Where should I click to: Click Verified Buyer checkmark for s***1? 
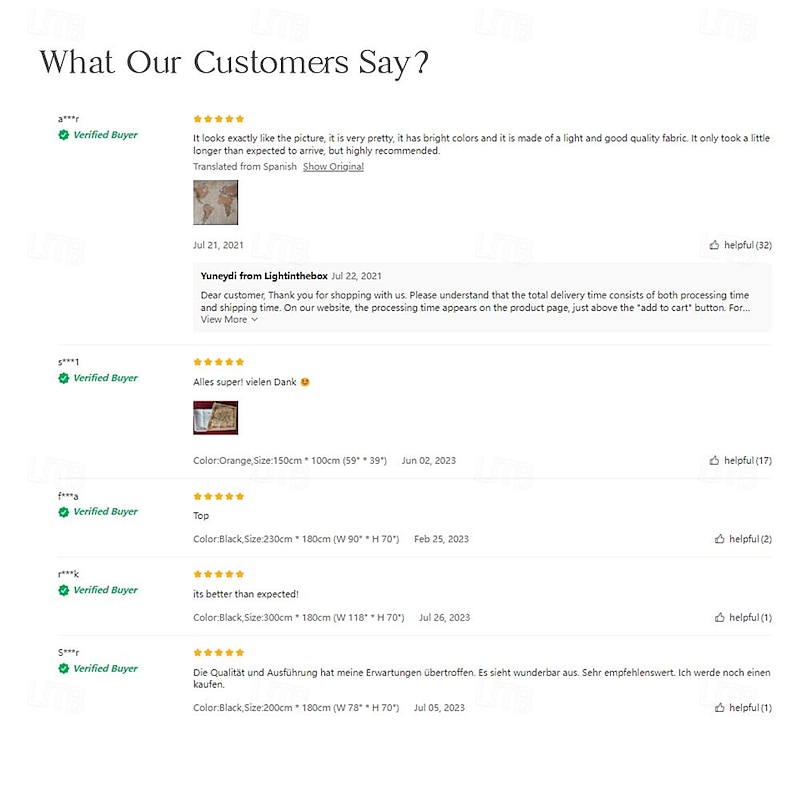coord(64,378)
